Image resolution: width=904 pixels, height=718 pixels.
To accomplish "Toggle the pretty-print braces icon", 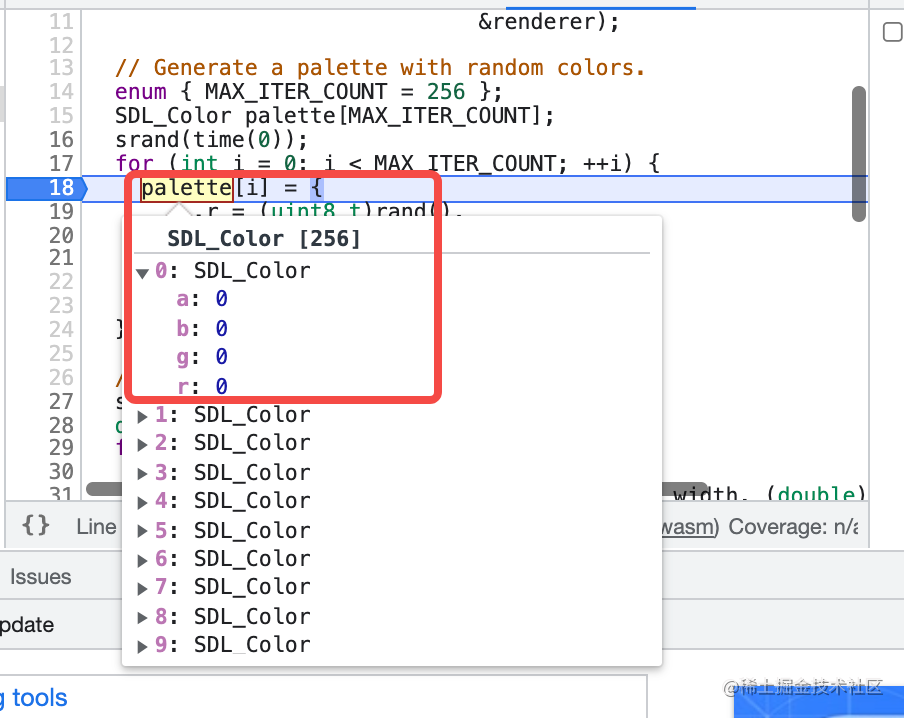I will click(x=36, y=526).
